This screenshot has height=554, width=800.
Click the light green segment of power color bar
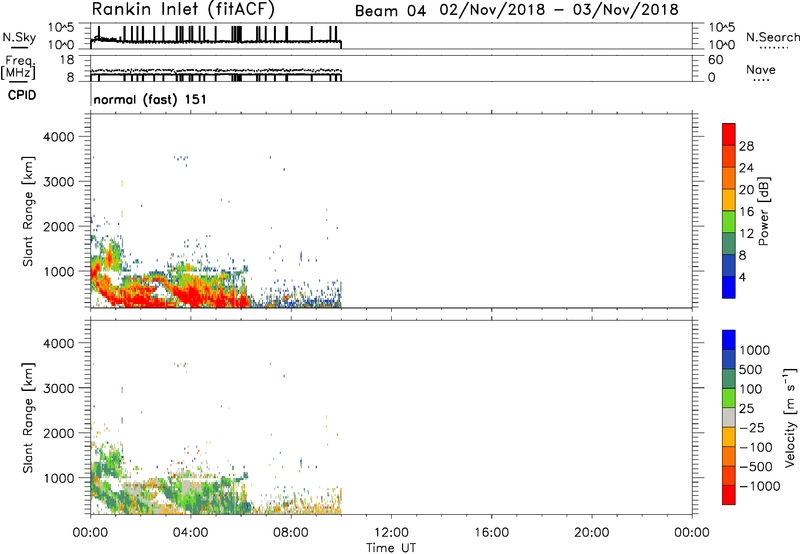coord(729,222)
